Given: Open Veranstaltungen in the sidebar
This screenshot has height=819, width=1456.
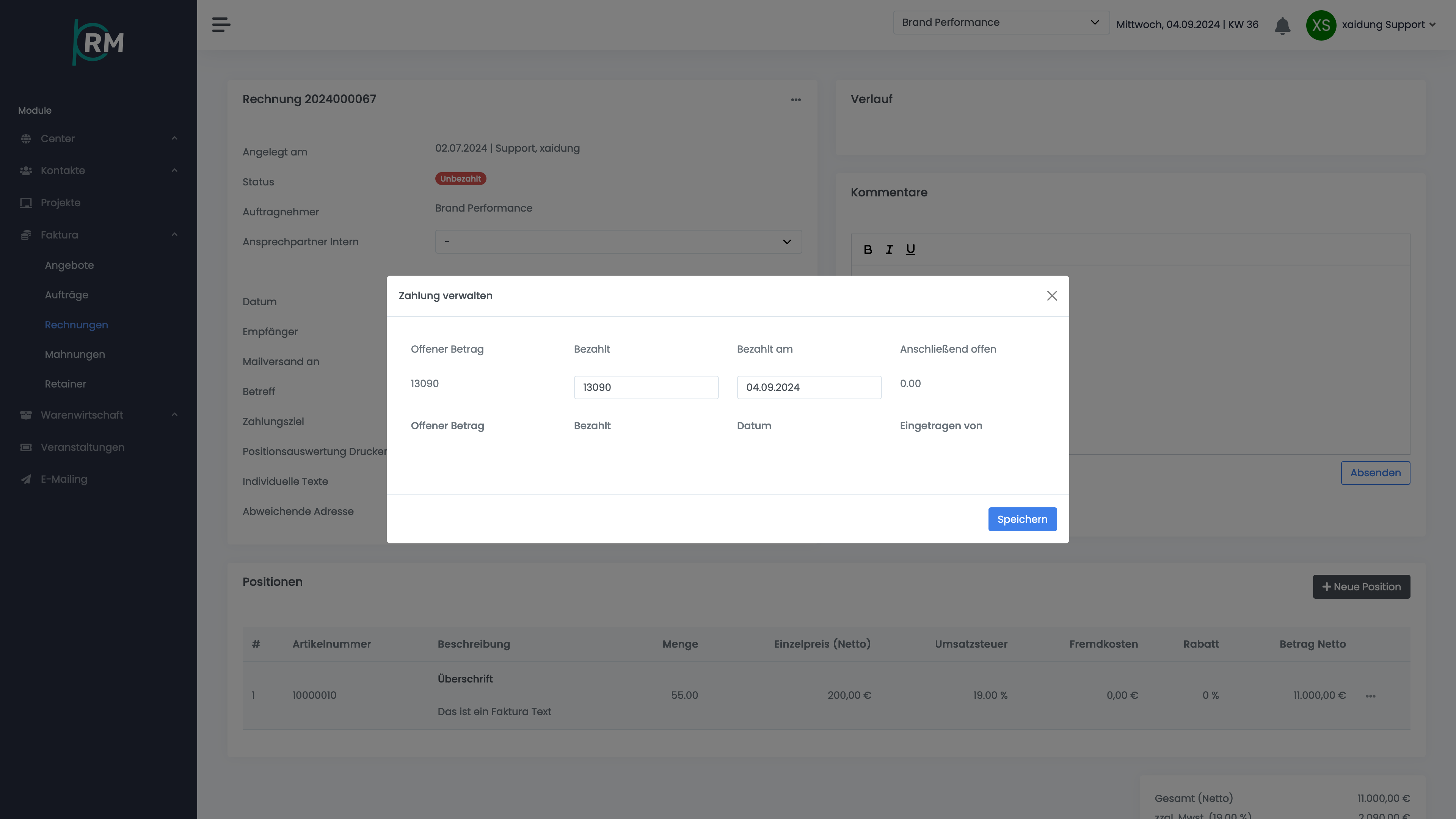Looking at the screenshot, I should point(83,447).
